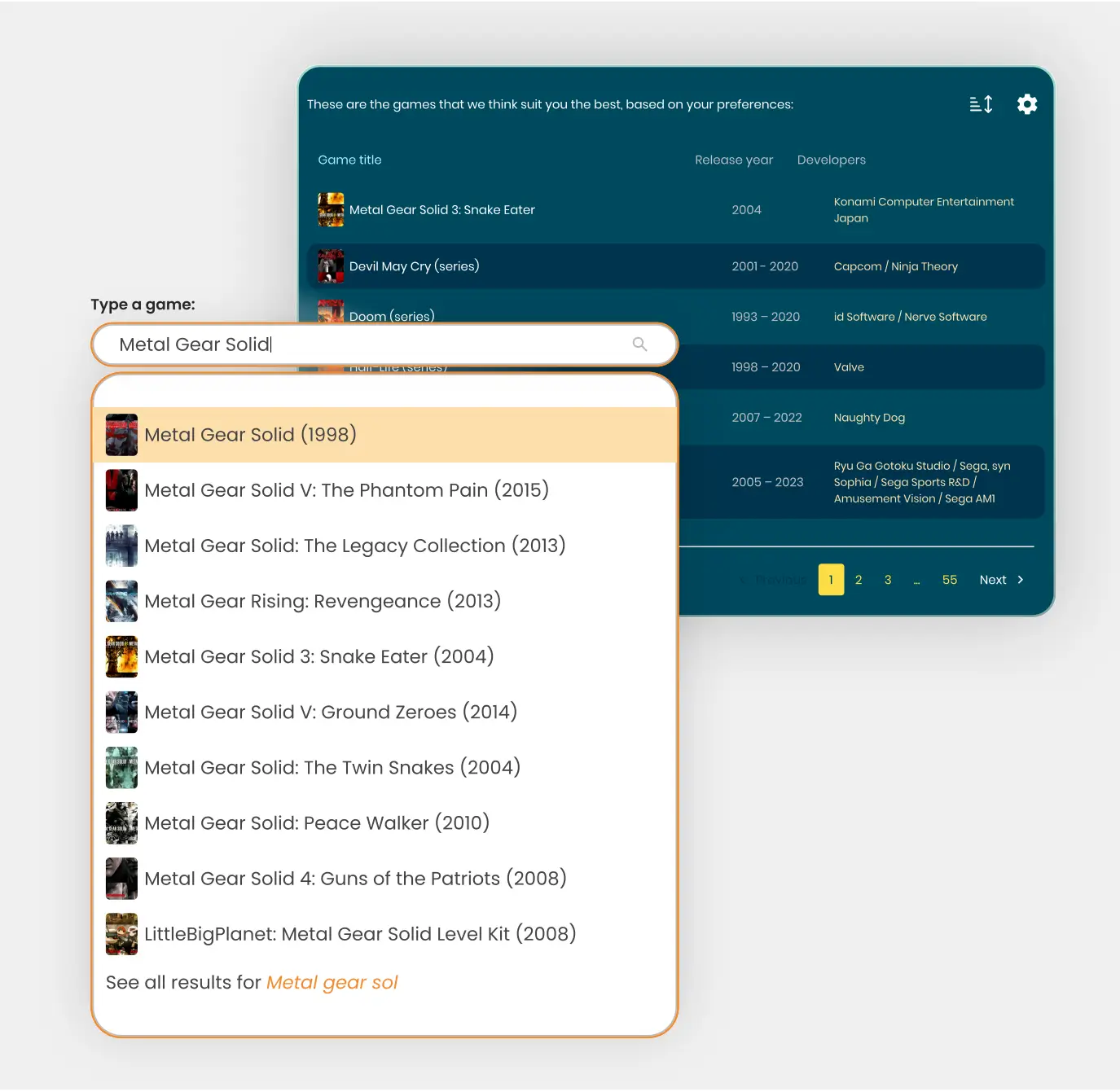
Task: Click release year 1993 – 2020
Action: pyautogui.click(x=766, y=317)
